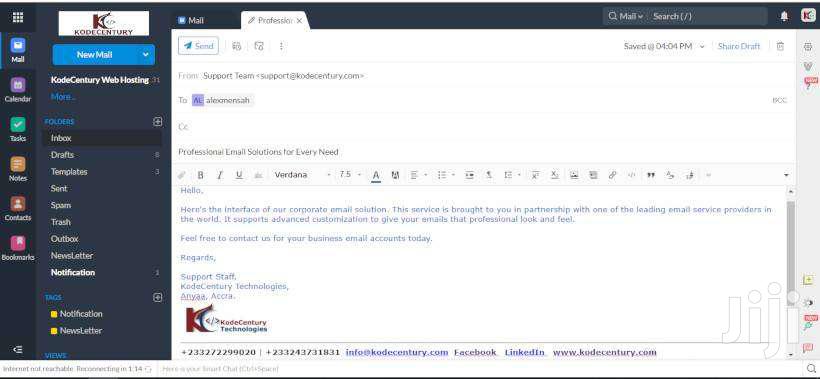Apply strikethrough formatting
This screenshot has height=379, width=820.
click(258, 175)
